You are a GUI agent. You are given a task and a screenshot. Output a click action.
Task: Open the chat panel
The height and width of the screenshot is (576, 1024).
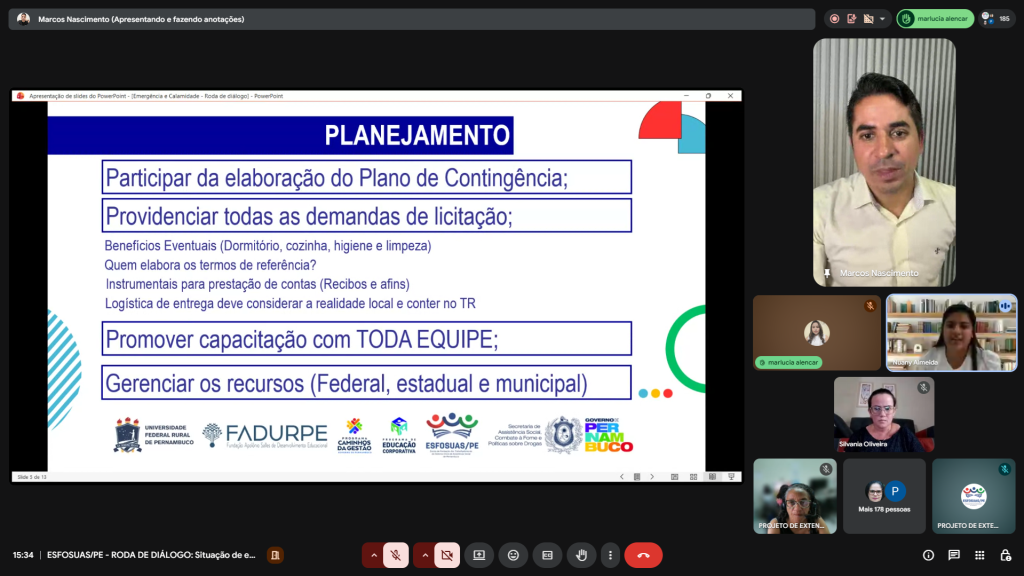[x=954, y=555]
